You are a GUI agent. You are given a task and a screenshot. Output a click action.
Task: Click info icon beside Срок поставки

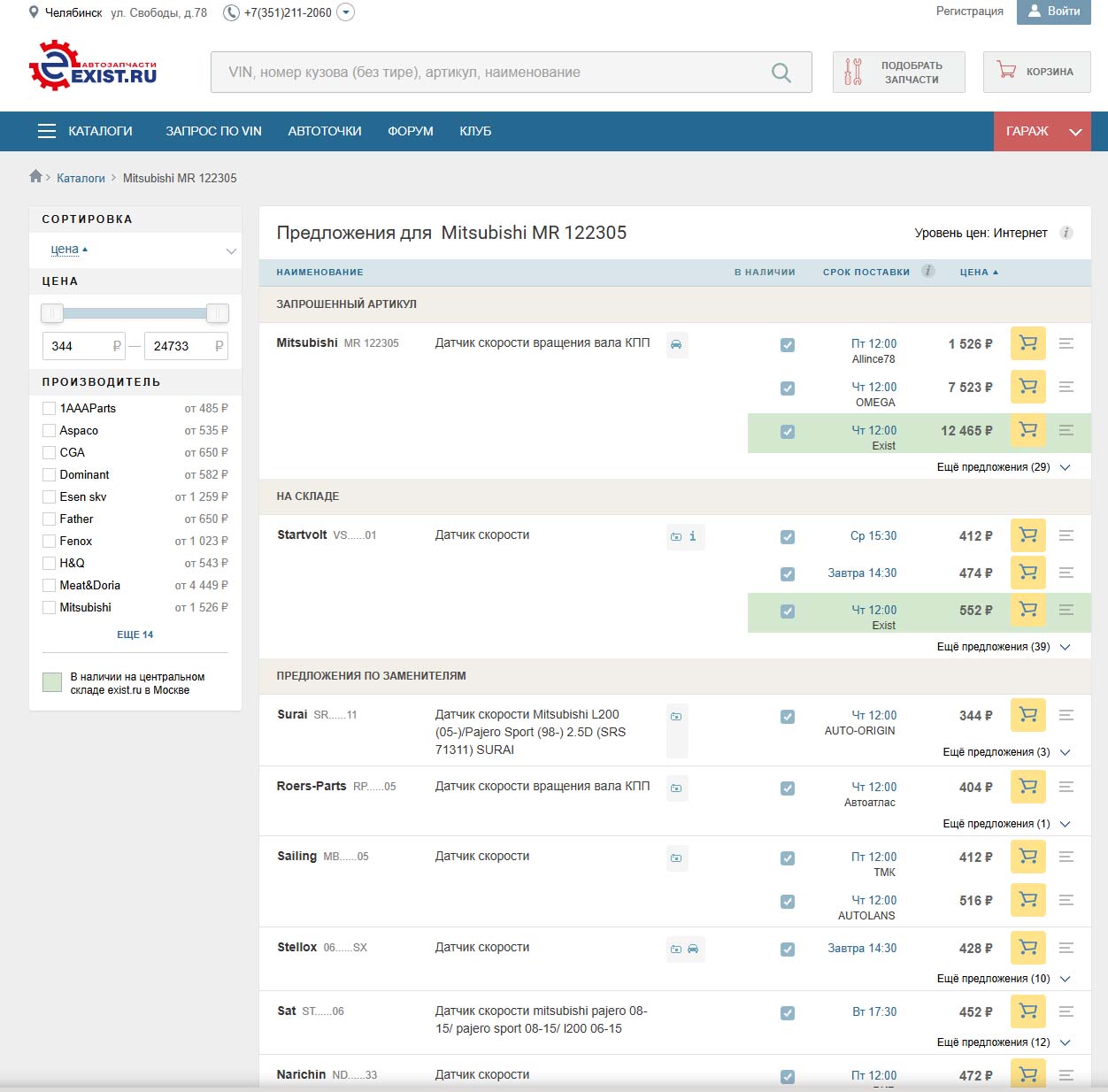pyautogui.click(x=927, y=271)
